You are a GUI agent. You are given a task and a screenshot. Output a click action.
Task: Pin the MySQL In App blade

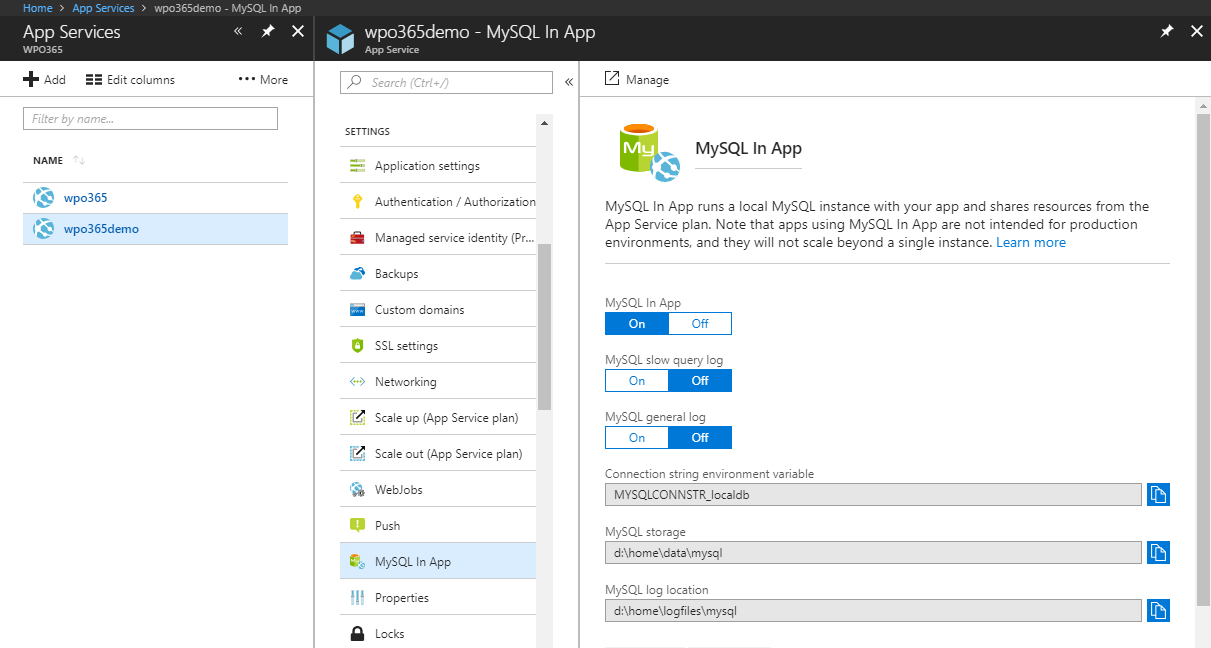(1167, 31)
